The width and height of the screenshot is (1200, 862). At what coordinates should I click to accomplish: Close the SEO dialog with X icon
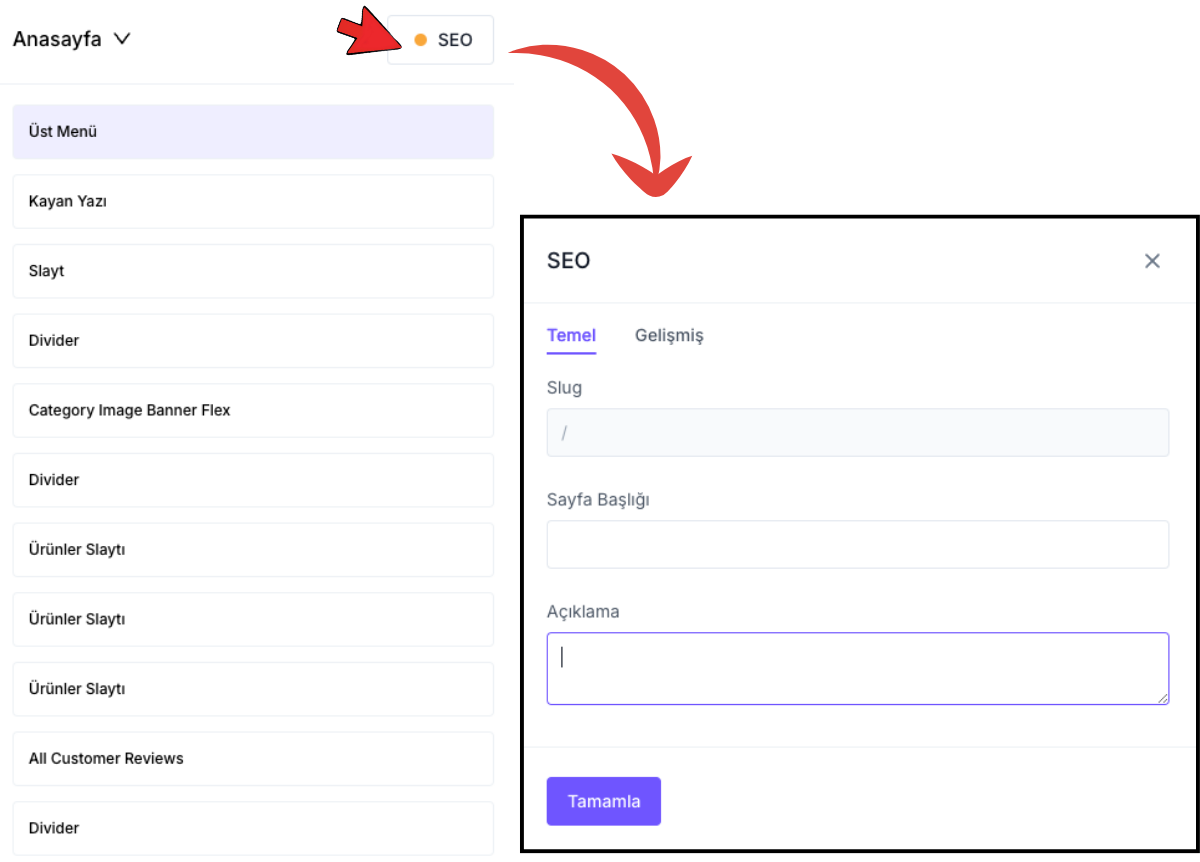(1152, 261)
